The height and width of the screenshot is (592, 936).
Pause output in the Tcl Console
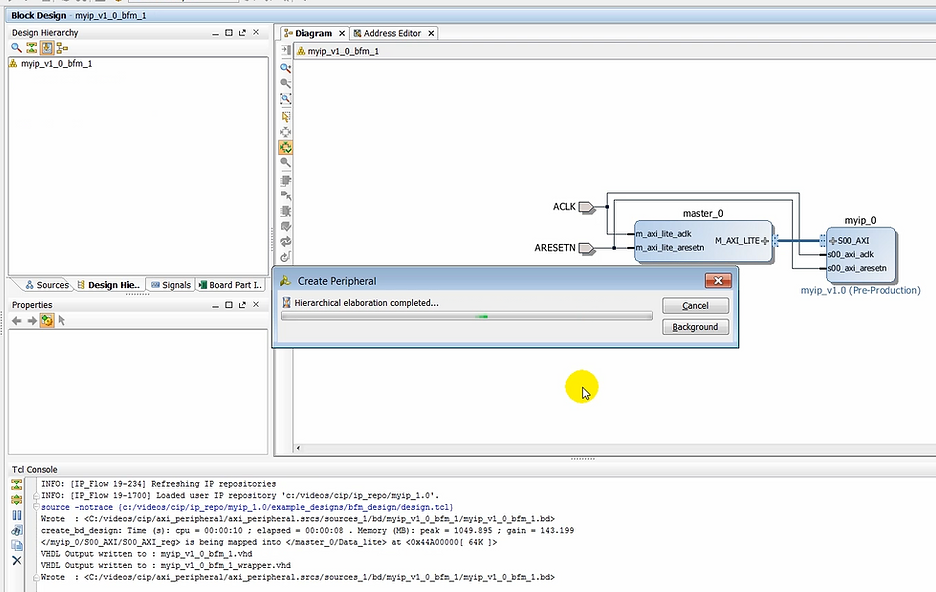pos(16,515)
